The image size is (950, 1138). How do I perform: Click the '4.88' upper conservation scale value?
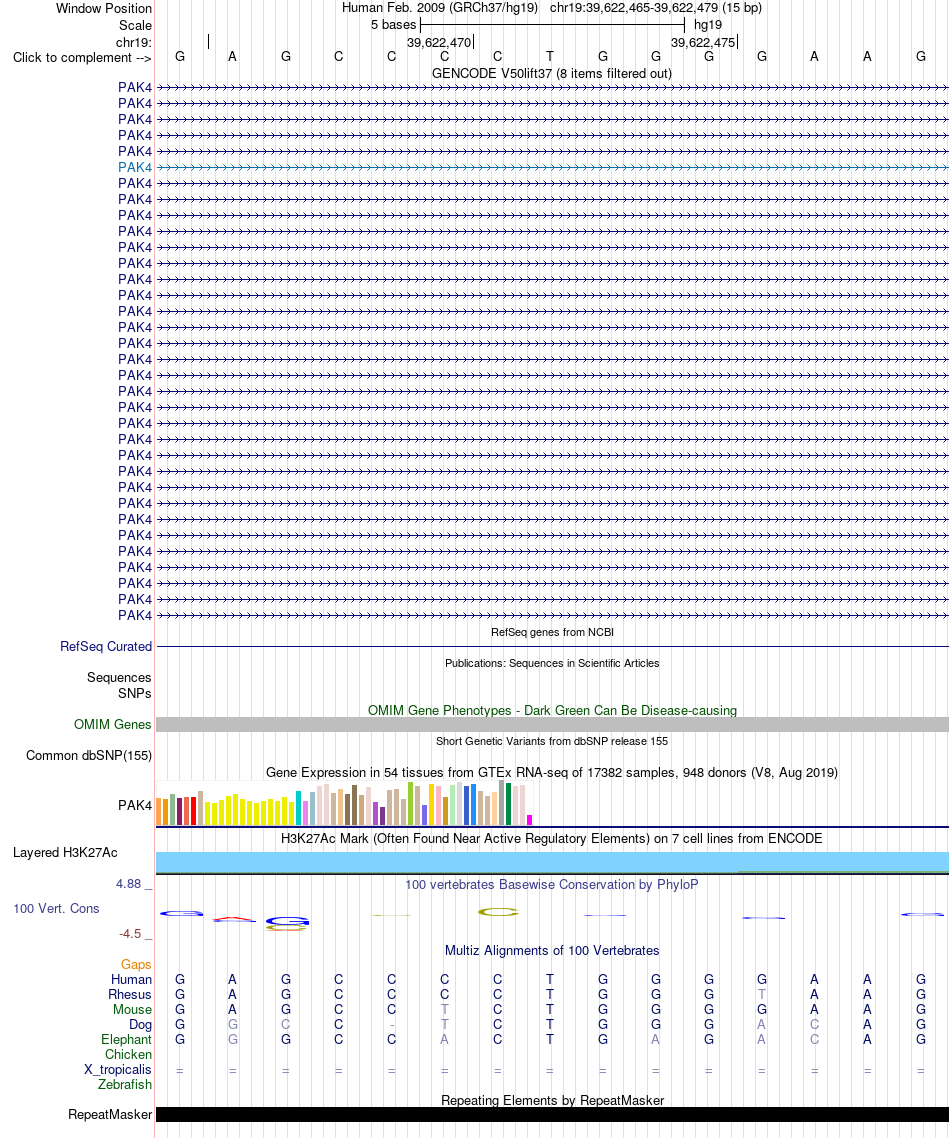pos(128,884)
